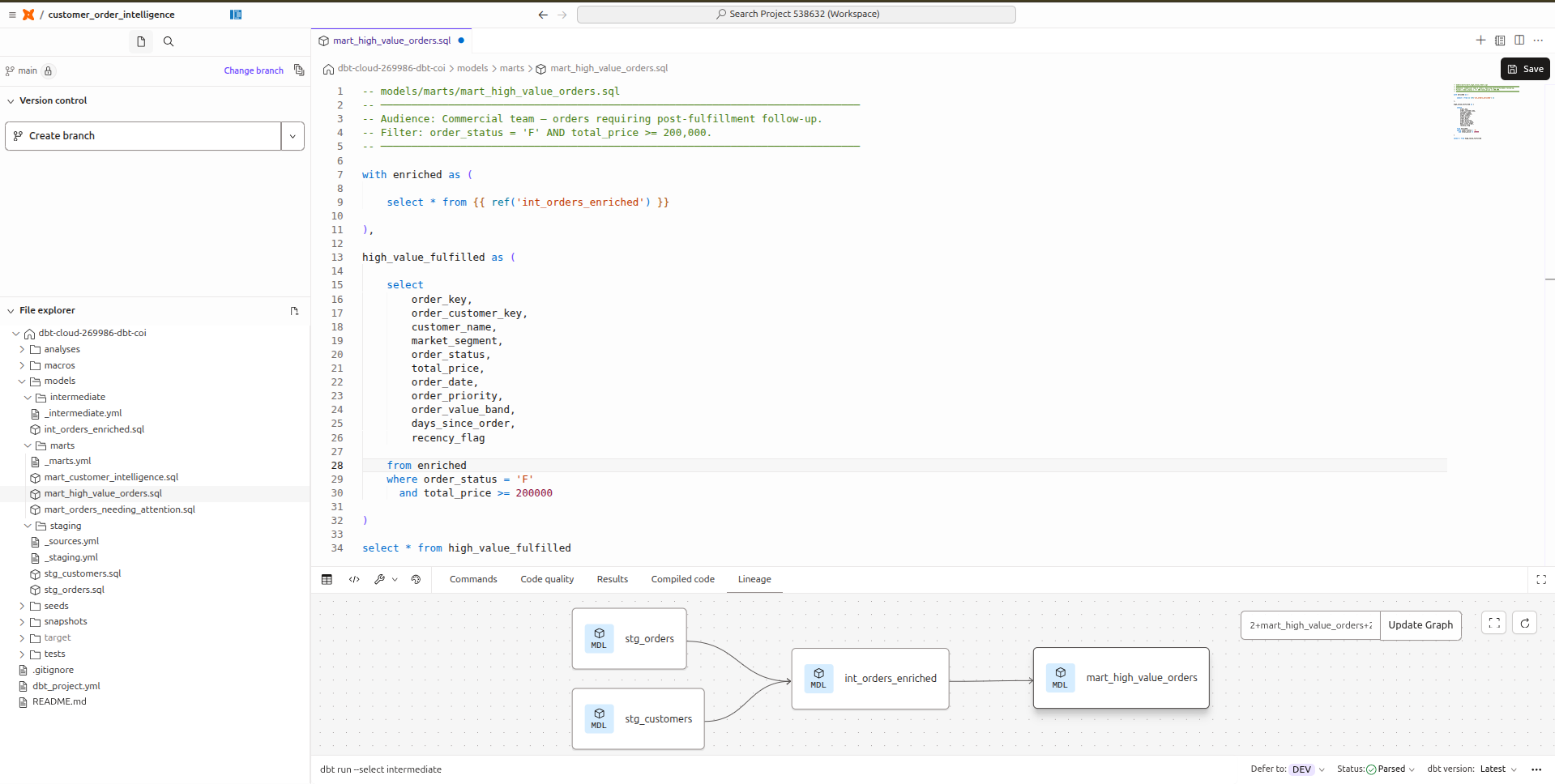This screenshot has width=1555, height=784.
Task: Fit lineage graph with the frame icon
Action: point(1494,623)
